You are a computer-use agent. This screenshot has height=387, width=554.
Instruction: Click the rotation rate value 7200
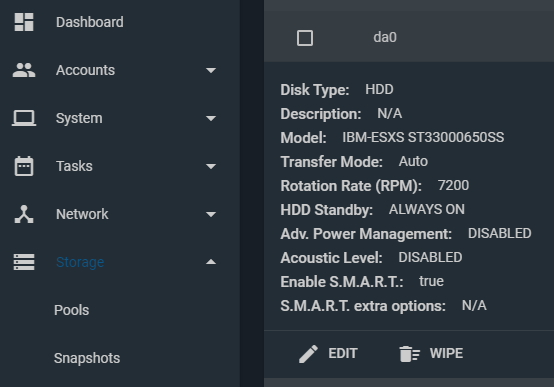[x=453, y=185]
